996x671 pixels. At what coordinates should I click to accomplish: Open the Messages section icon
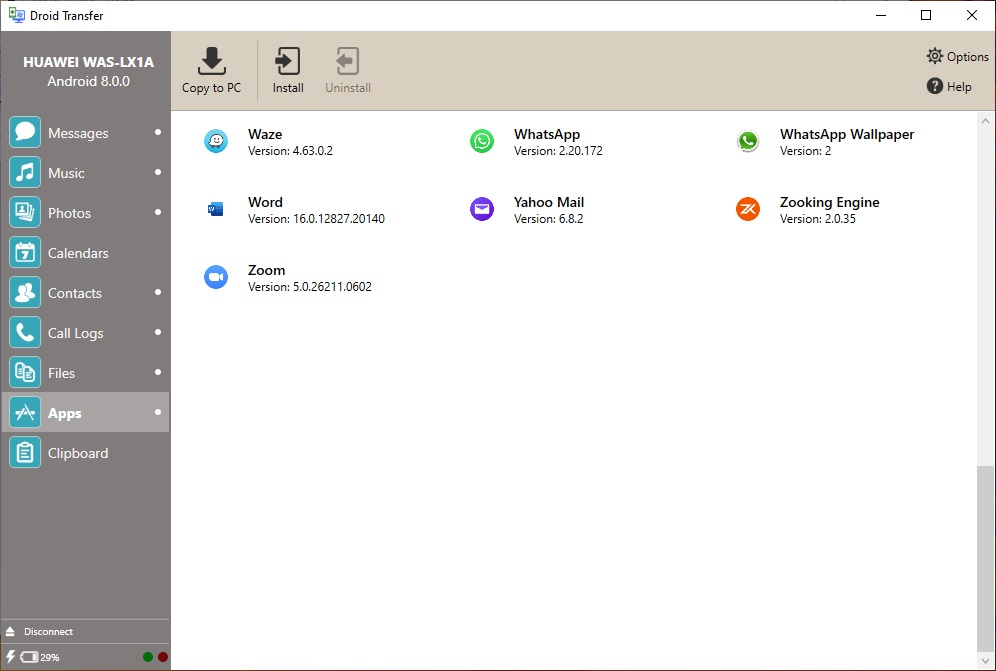coord(25,132)
